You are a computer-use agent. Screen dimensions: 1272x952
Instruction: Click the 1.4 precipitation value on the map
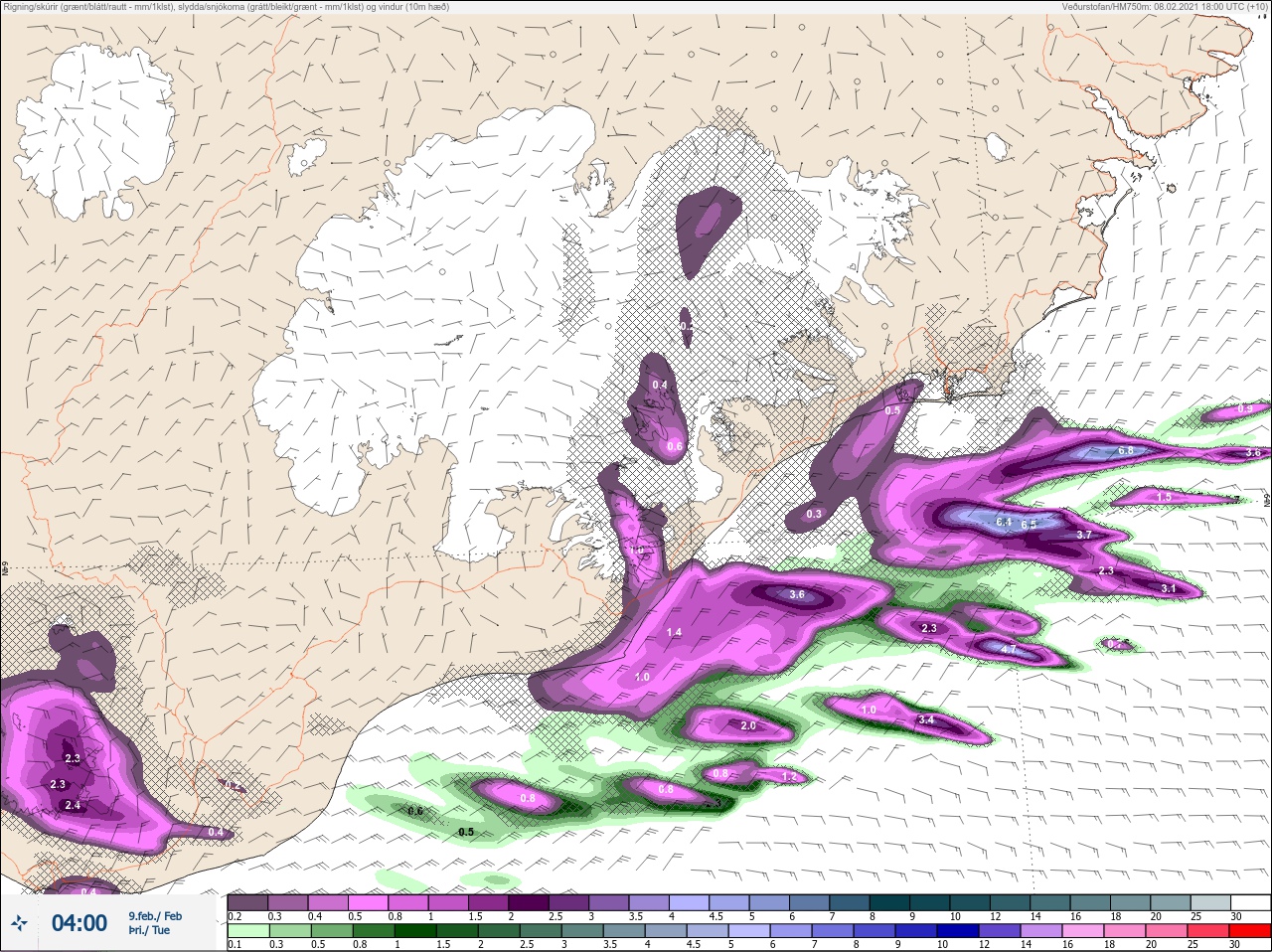[674, 632]
